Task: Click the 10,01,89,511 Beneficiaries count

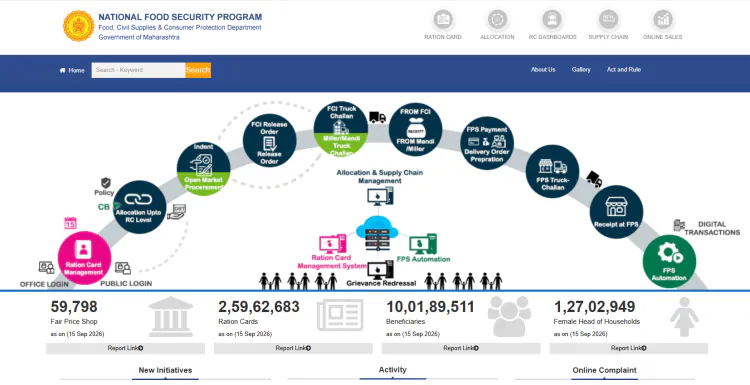Action: pos(430,307)
